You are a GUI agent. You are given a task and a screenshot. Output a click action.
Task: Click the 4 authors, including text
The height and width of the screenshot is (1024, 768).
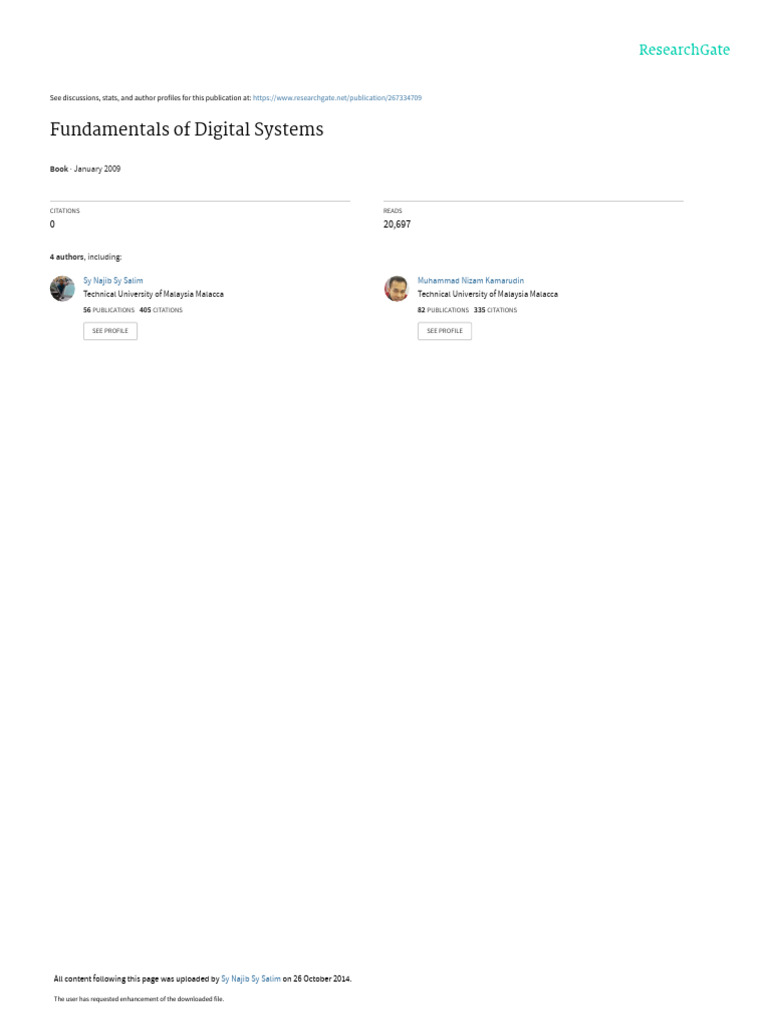[x=86, y=257]
